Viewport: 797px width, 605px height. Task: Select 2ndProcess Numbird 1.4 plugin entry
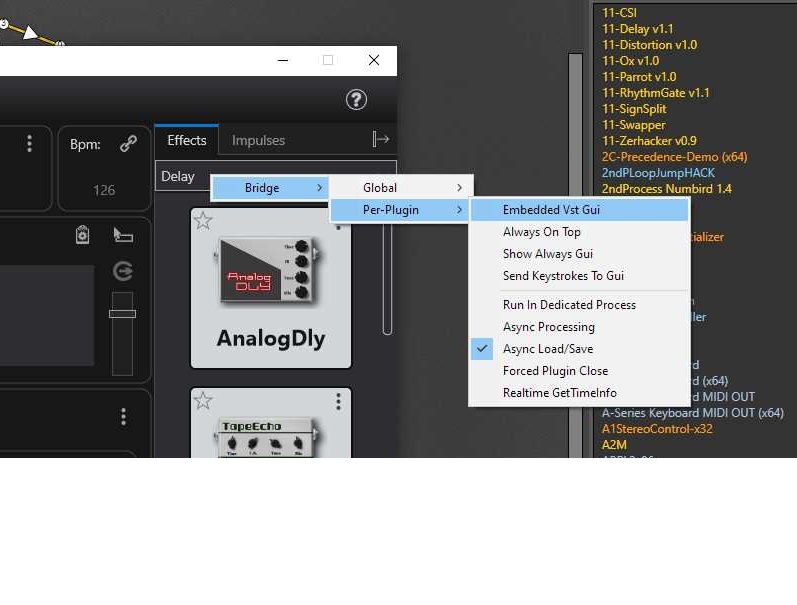[x=666, y=189]
